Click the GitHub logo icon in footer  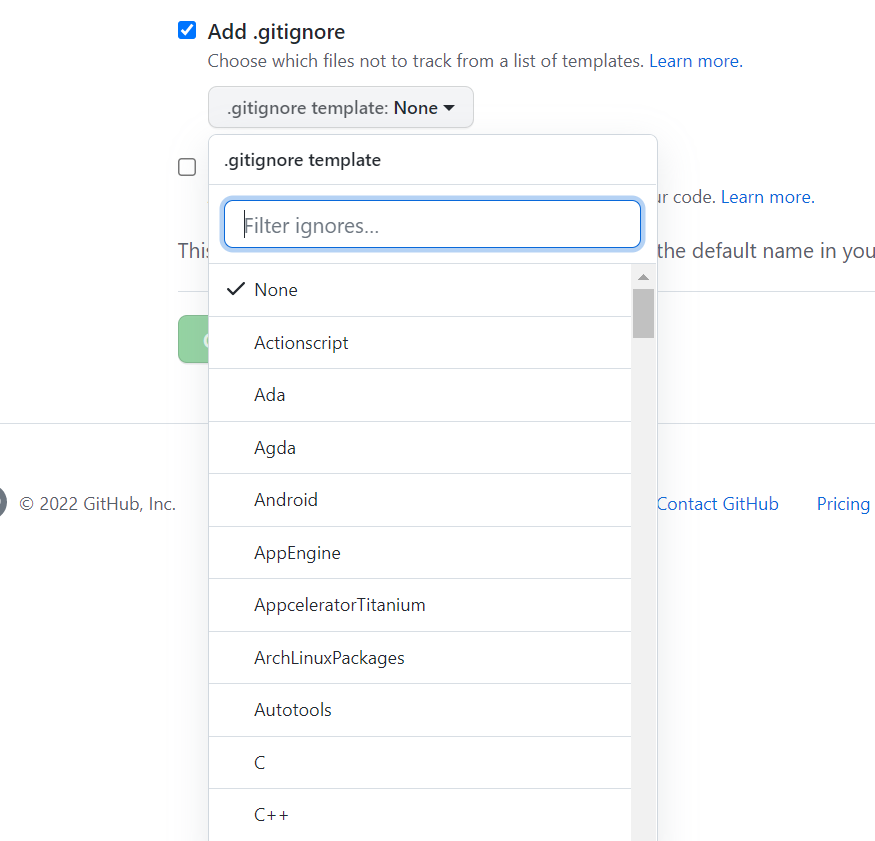pos(2,503)
